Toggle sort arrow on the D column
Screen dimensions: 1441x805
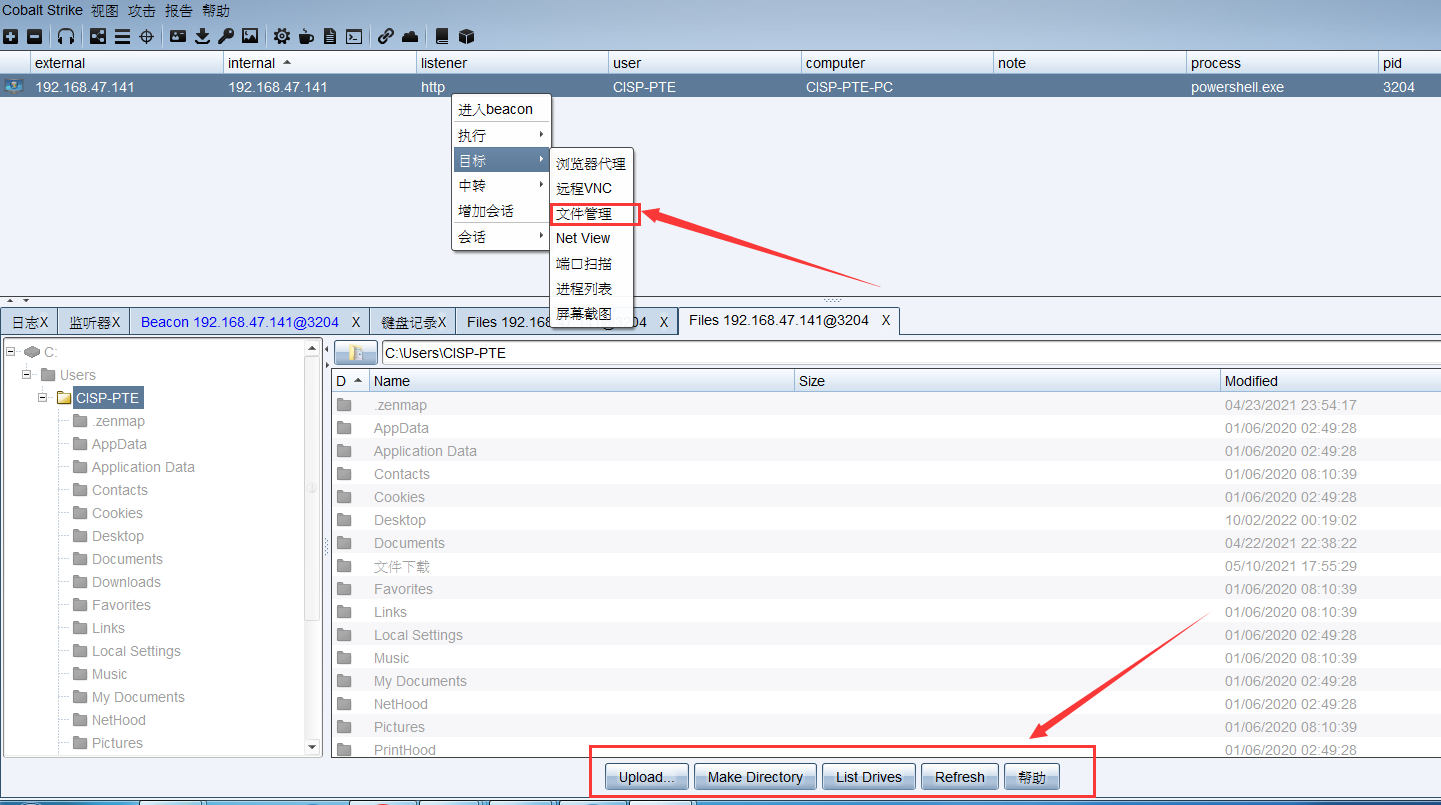[x=357, y=381]
